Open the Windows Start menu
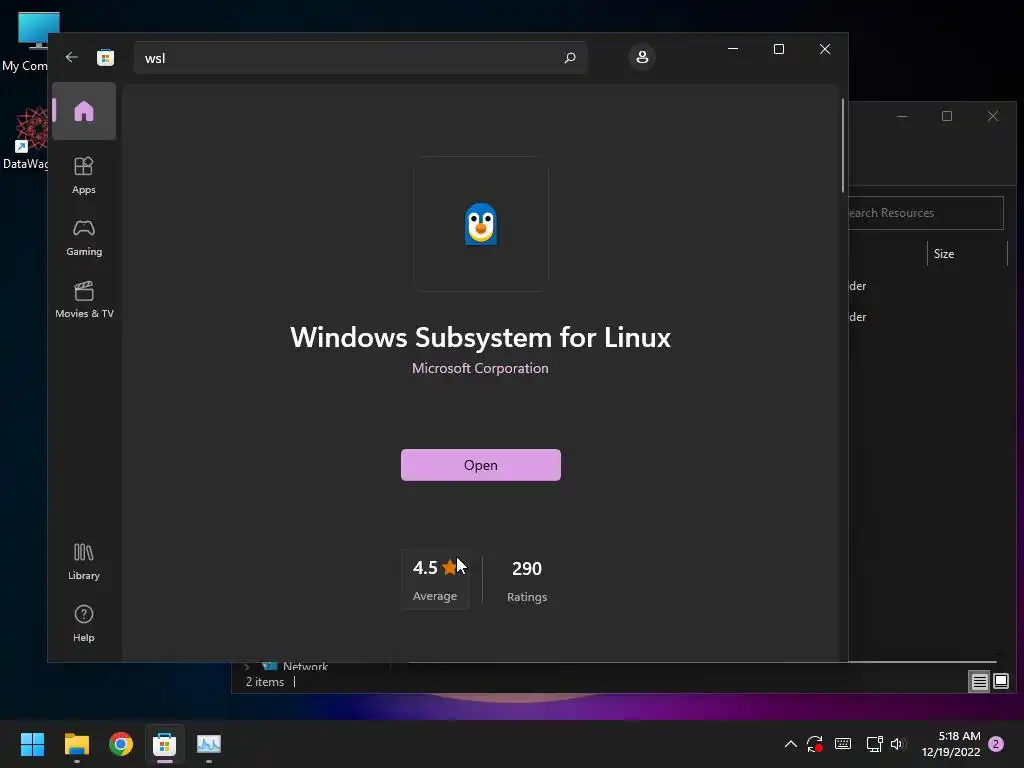The image size is (1024, 768). 32,744
